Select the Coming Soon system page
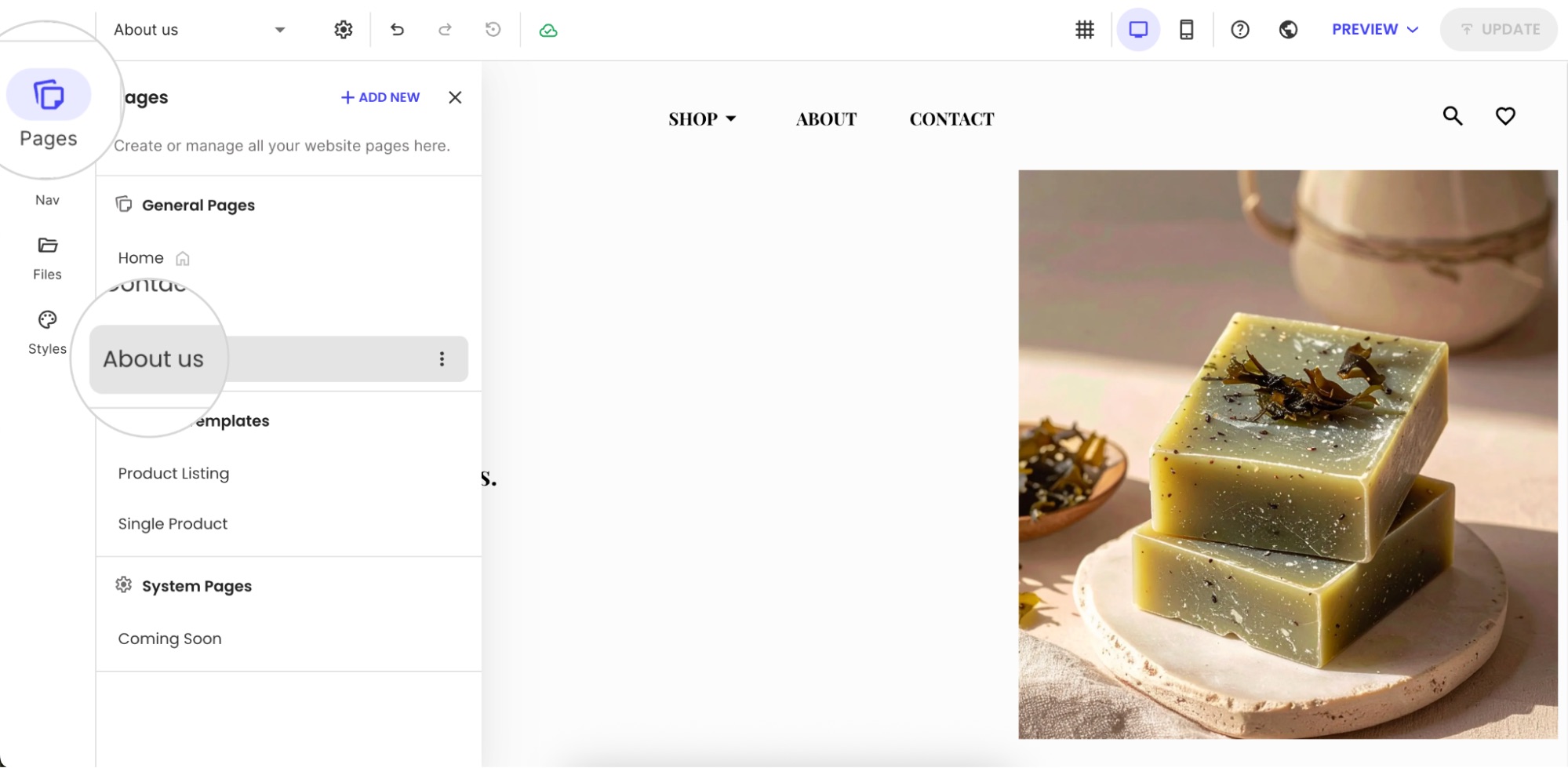This screenshot has width=1568, height=768. (169, 639)
